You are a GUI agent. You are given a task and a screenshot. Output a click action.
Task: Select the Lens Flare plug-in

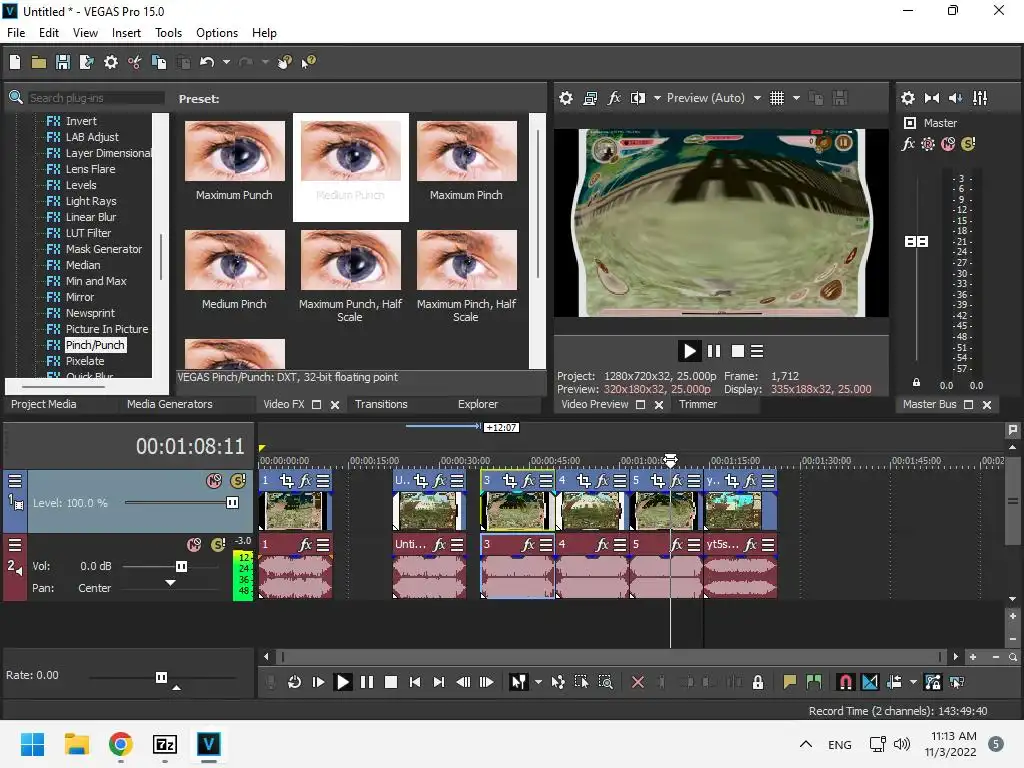coord(90,169)
